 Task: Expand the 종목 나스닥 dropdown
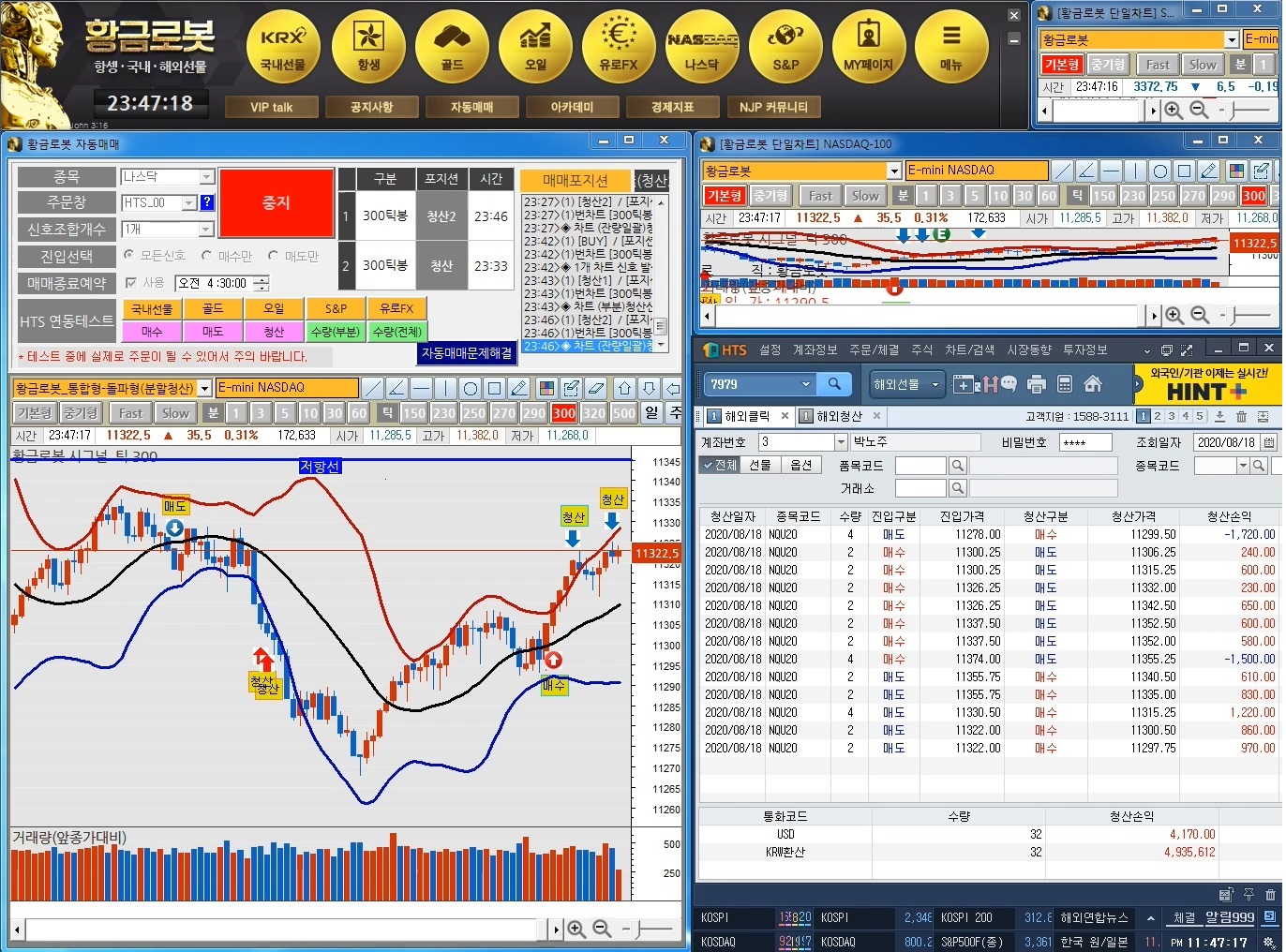[207, 177]
